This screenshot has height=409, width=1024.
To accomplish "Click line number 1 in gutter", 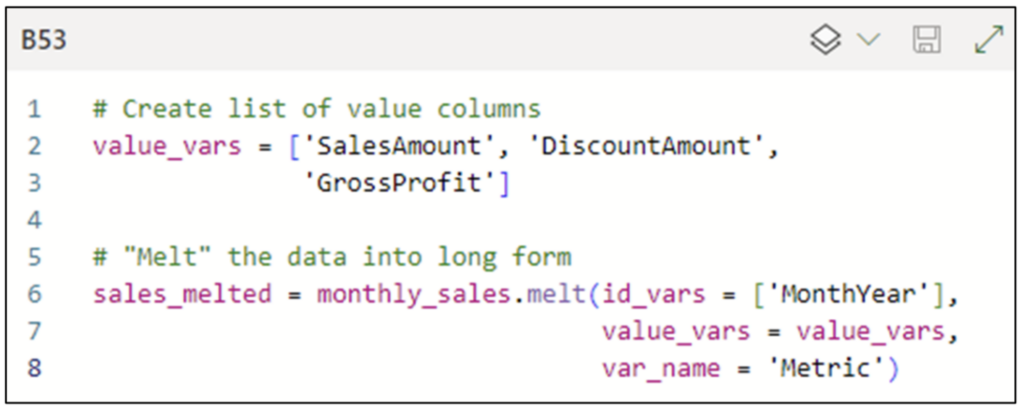I will (34, 109).
